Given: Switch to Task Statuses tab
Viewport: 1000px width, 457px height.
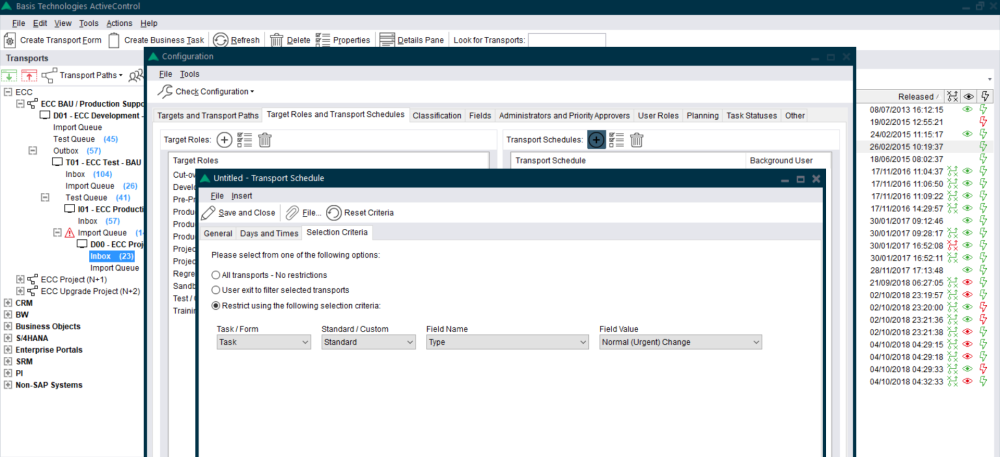Looking at the screenshot, I should 752,116.
